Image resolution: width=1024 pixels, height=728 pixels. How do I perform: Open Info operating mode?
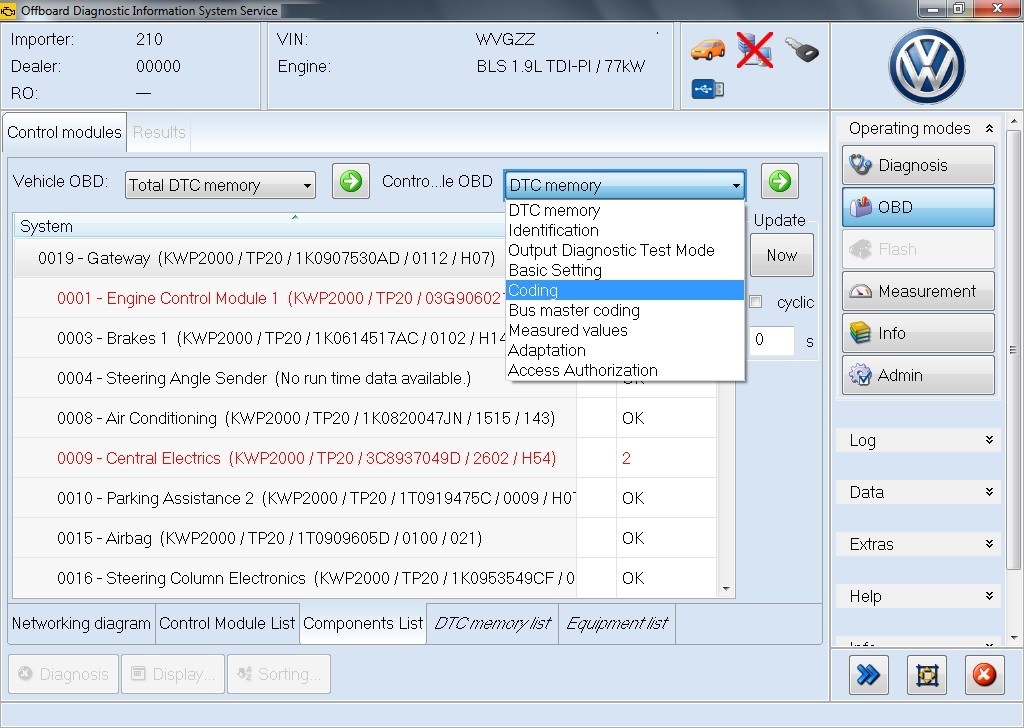click(918, 333)
